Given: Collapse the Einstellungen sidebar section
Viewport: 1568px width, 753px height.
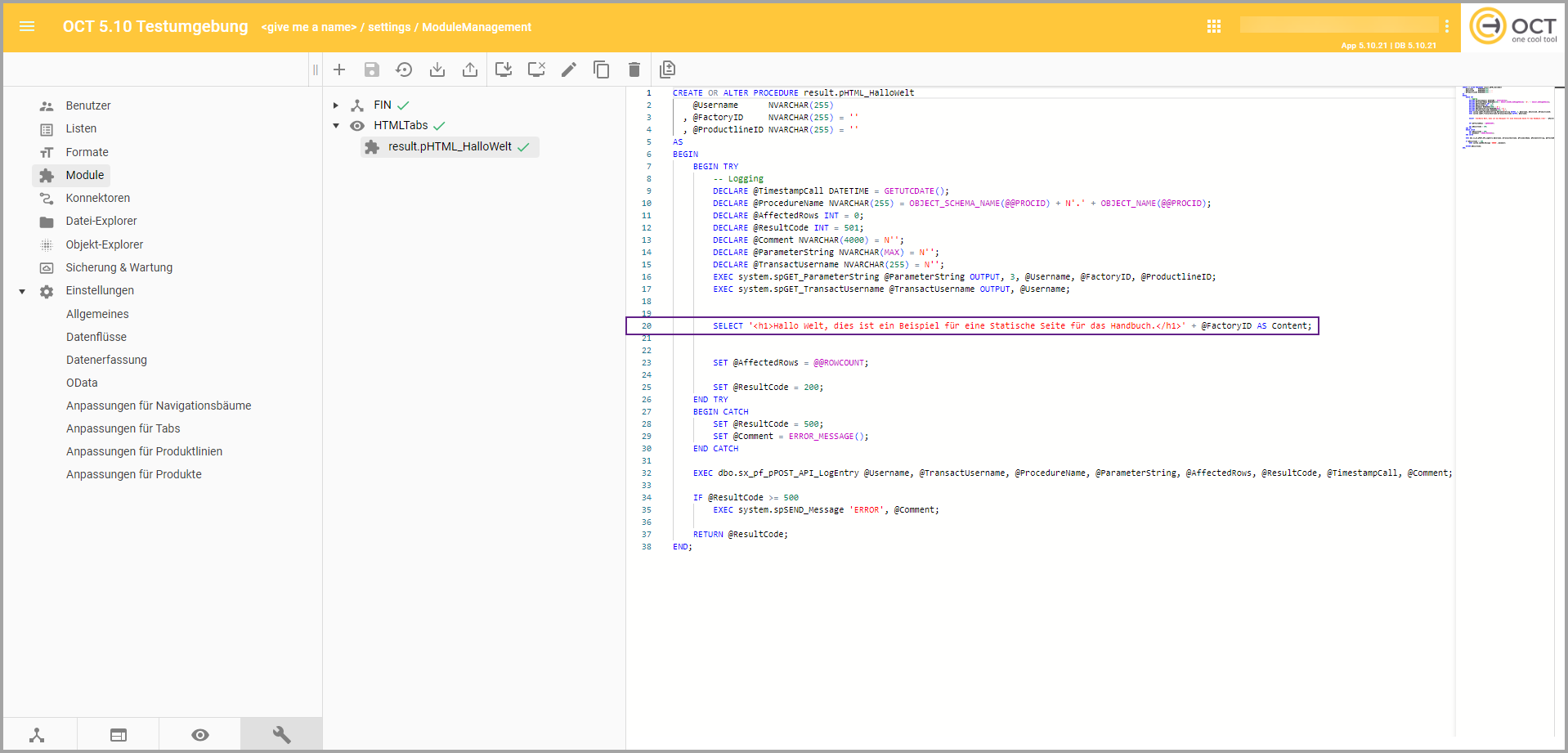Looking at the screenshot, I should point(22,291).
